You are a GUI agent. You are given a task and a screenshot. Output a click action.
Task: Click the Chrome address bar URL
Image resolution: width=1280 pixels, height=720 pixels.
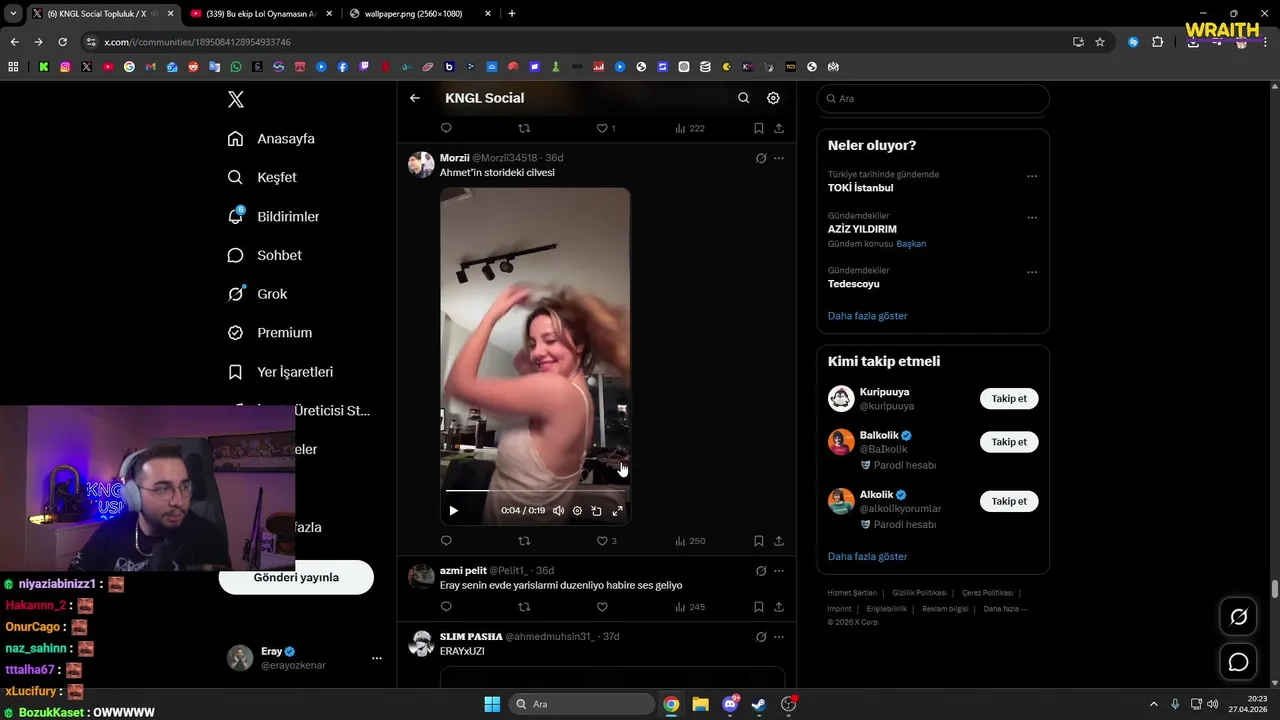click(x=197, y=42)
